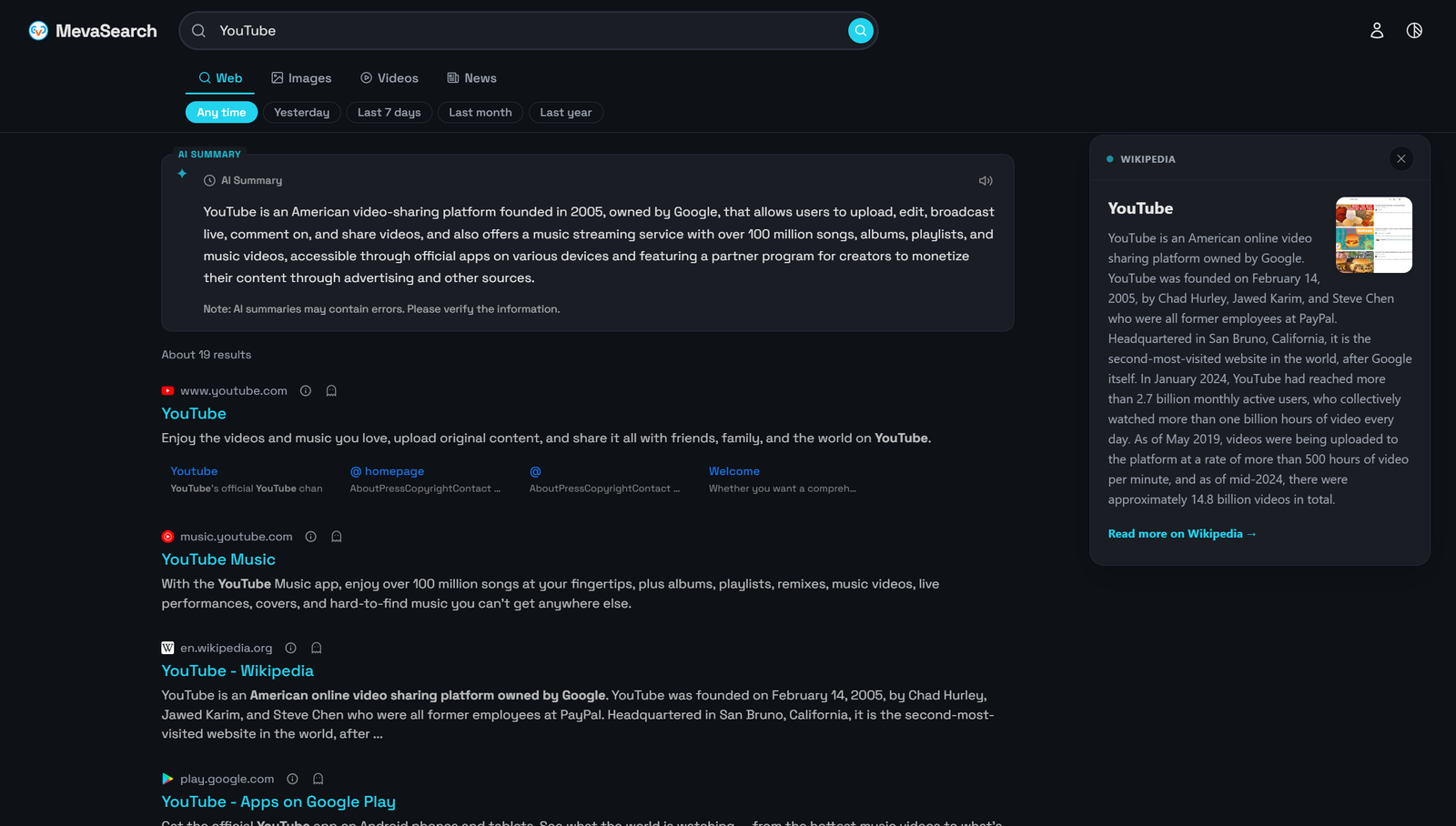
Task: Open the @ homepage sitelink
Action: coord(387,471)
